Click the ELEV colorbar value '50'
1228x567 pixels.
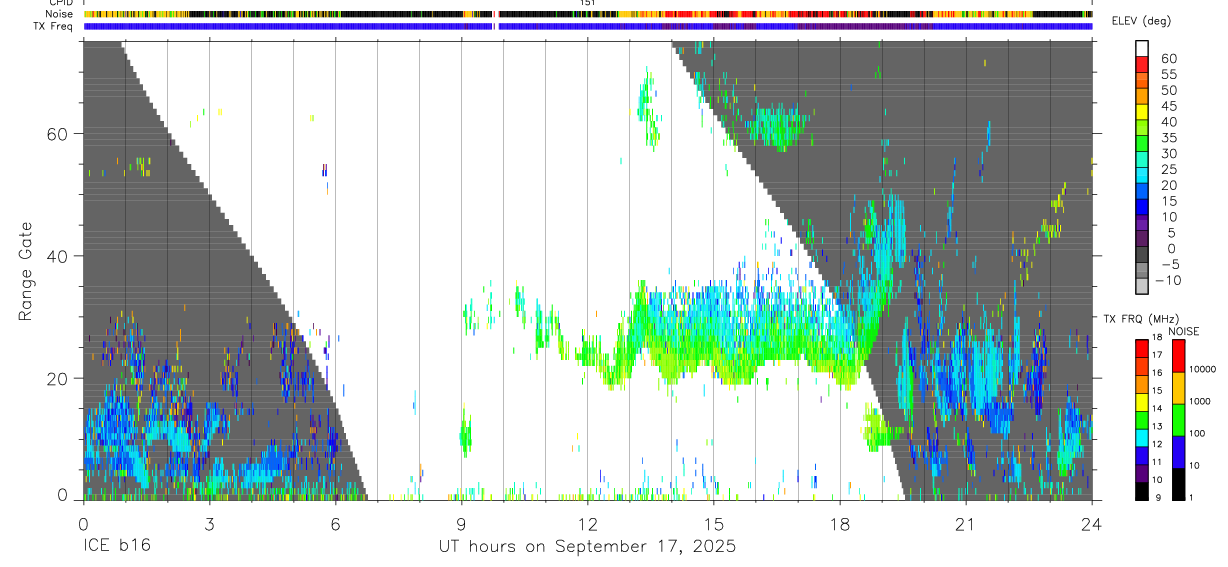coord(1168,91)
